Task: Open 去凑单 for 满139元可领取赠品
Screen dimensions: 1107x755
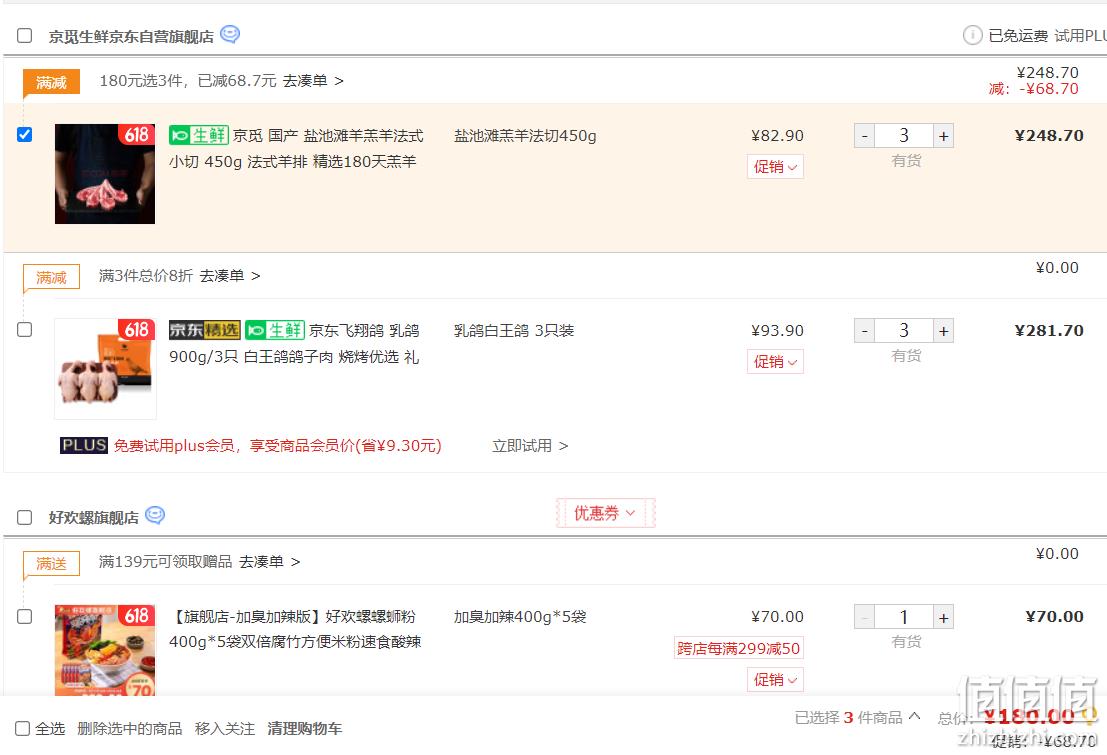Action: tap(270, 562)
